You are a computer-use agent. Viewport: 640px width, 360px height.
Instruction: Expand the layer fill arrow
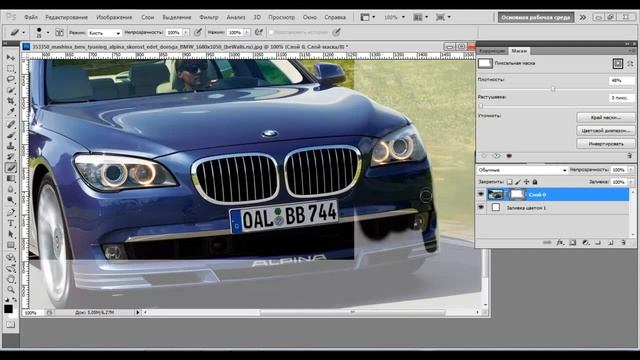pos(631,182)
